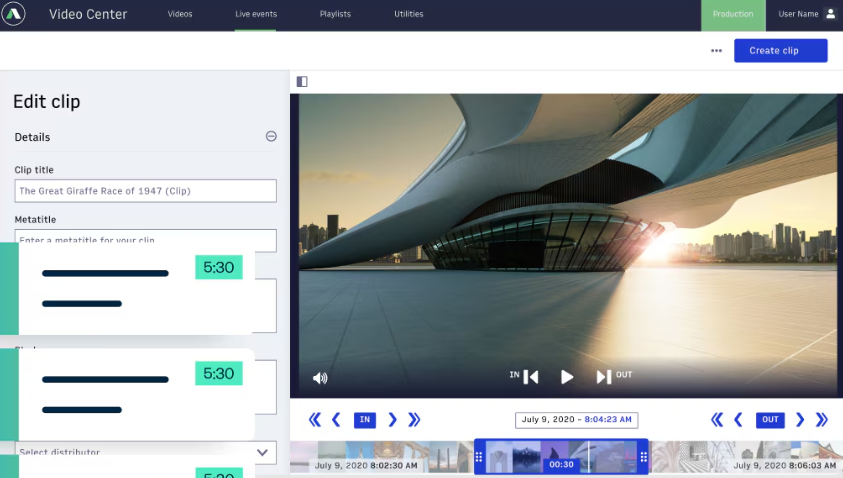This screenshot has height=478, width=843.
Task: Move OUT point far back with double-left arrow
Action: pos(717,419)
